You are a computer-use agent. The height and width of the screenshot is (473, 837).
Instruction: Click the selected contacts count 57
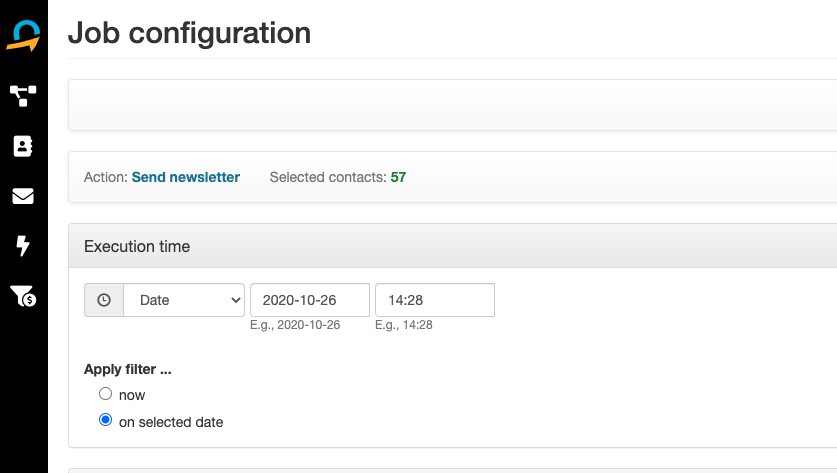pyautogui.click(x=398, y=177)
